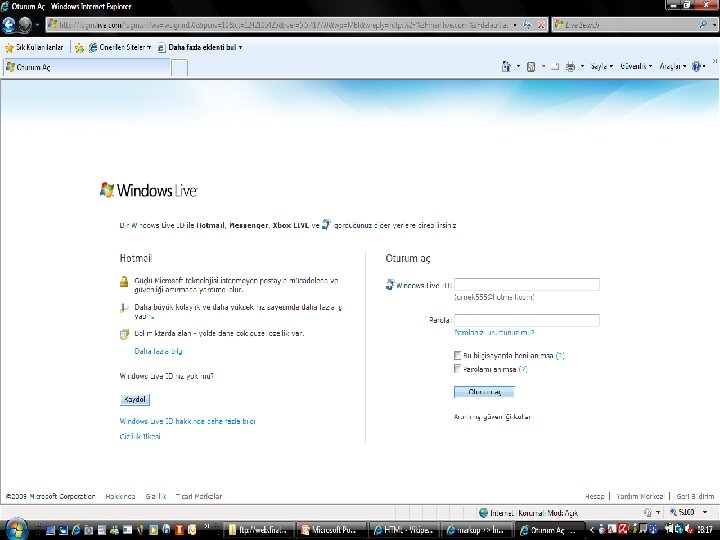Click the Oturum Aç sign-in button

[484, 392]
